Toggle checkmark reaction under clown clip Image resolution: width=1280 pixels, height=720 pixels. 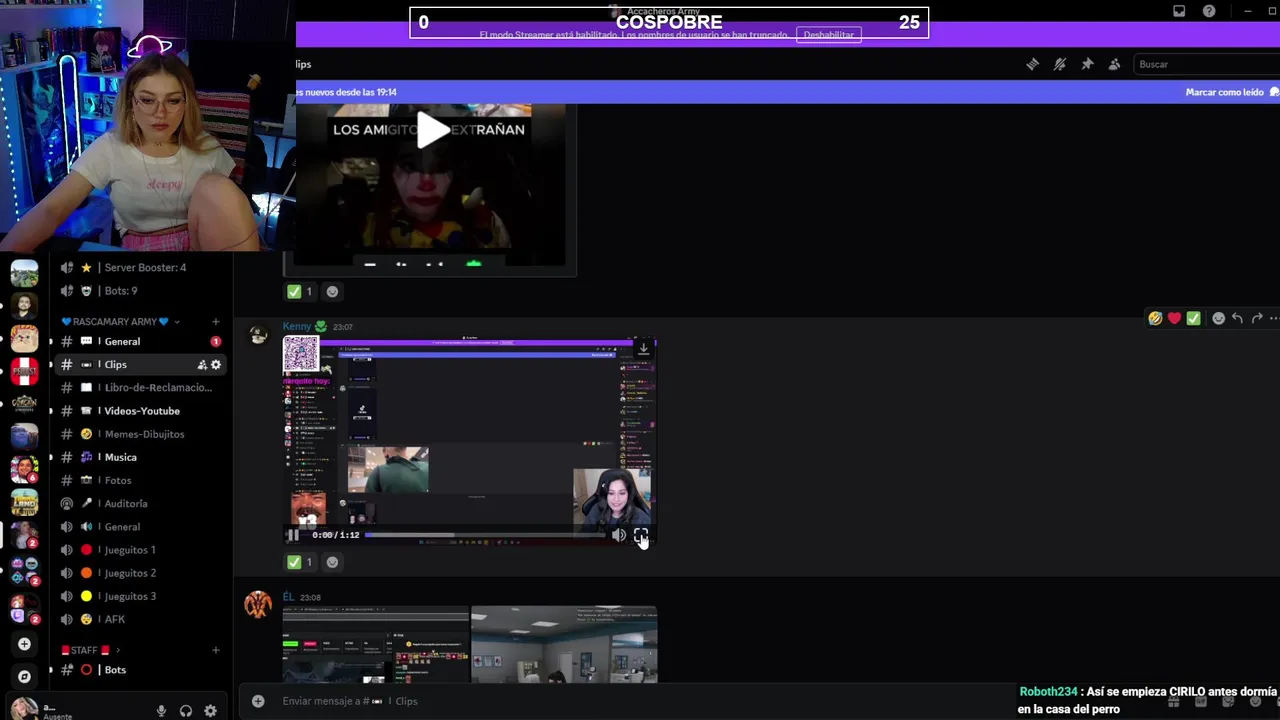(x=301, y=292)
